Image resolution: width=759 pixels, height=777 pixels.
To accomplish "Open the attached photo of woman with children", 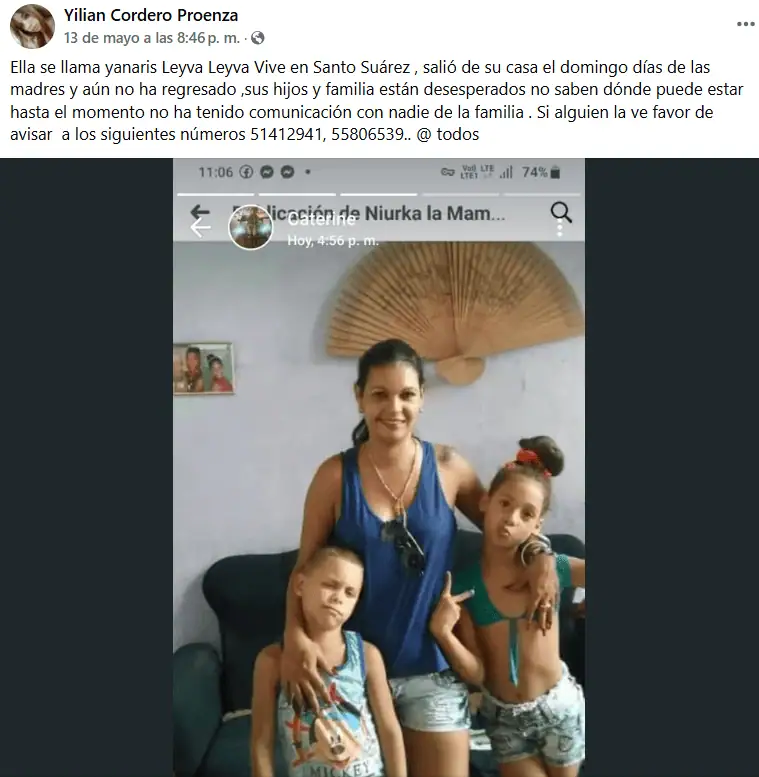I will coord(379,467).
